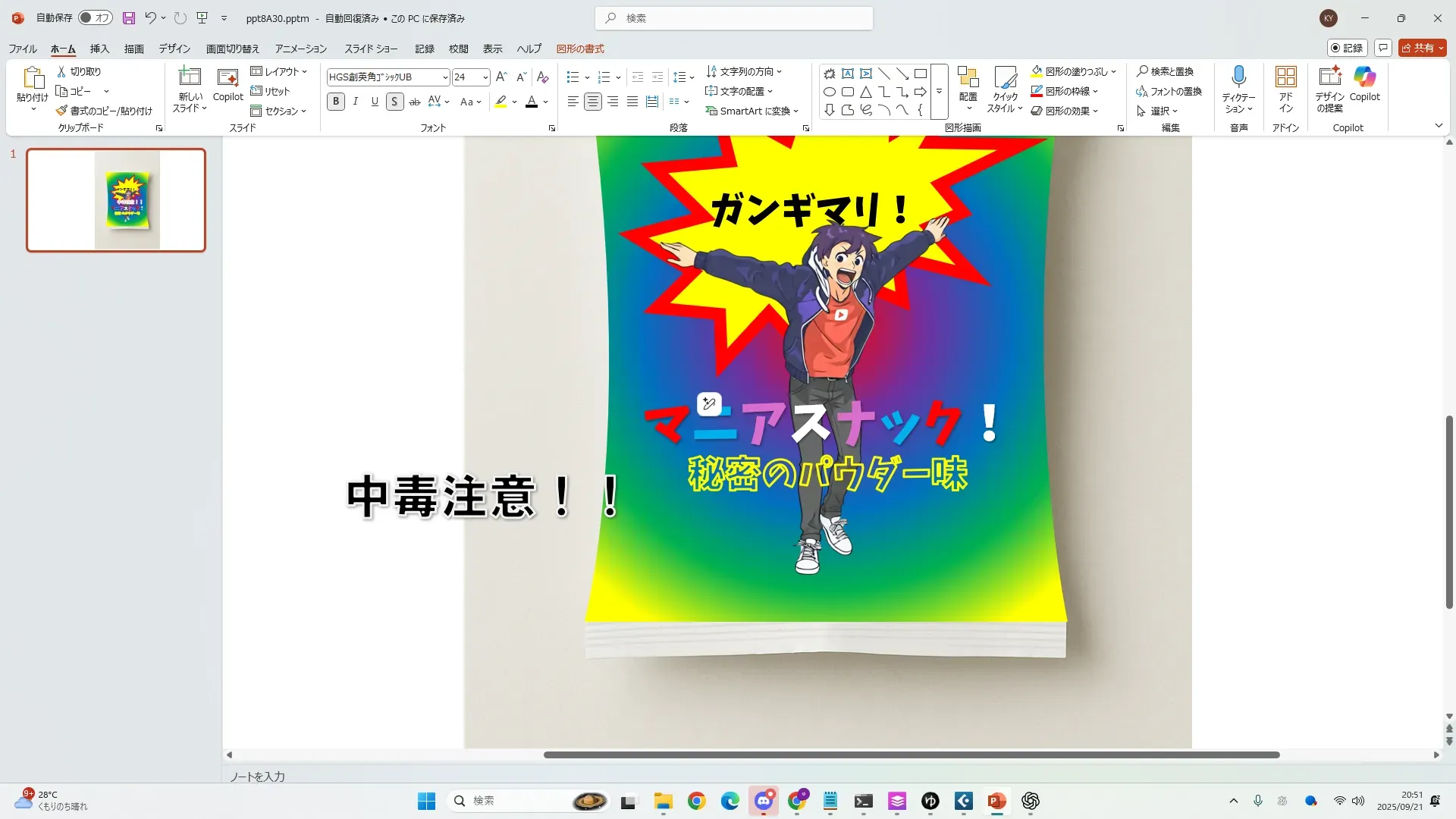This screenshot has width=1456, height=819.
Task: Open the Shape Fill dropdown arrow
Action: click(1113, 72)
